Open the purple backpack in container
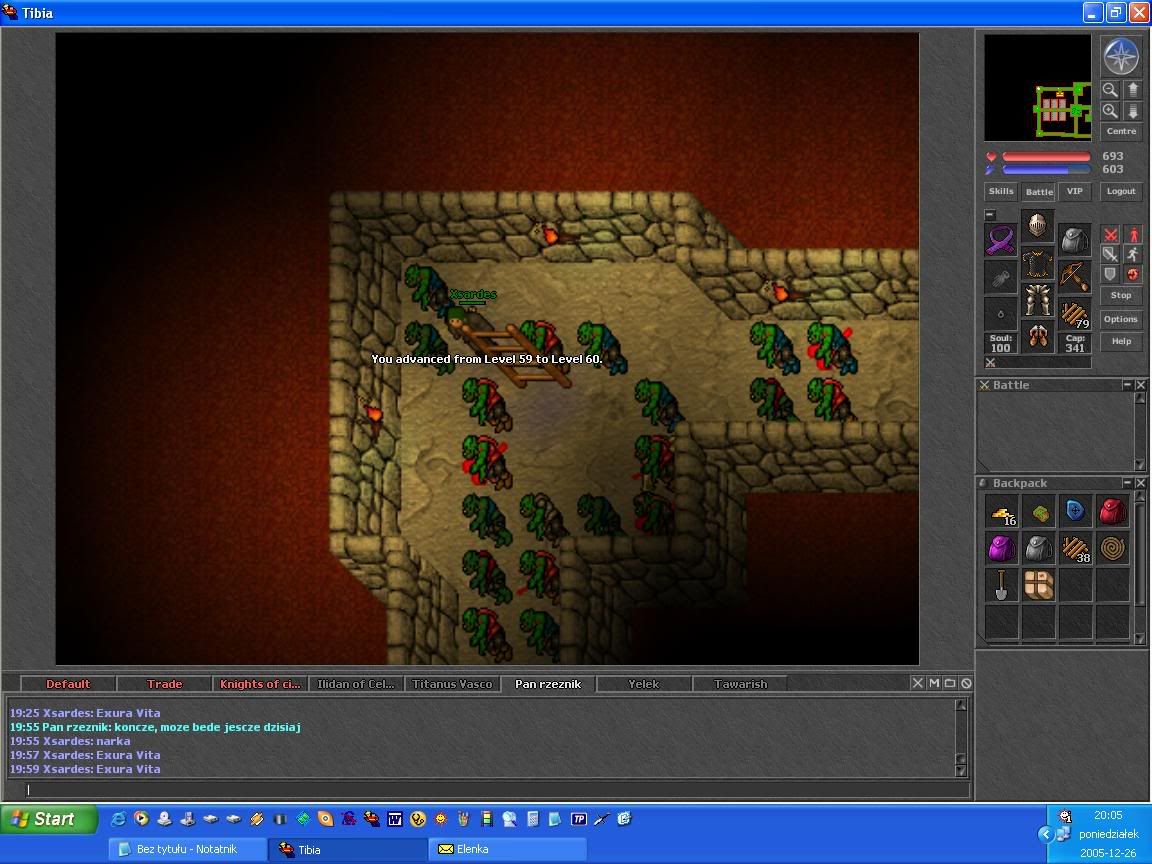The height and width of the screenshot is (864, 1152). (1002, 548)
